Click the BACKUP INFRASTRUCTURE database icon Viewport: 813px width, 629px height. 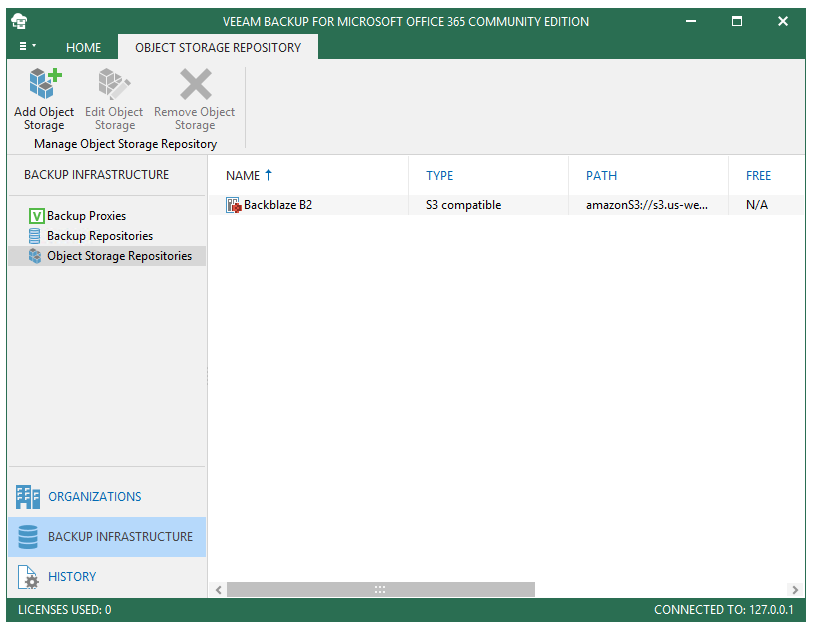click(x=28, y=537)
